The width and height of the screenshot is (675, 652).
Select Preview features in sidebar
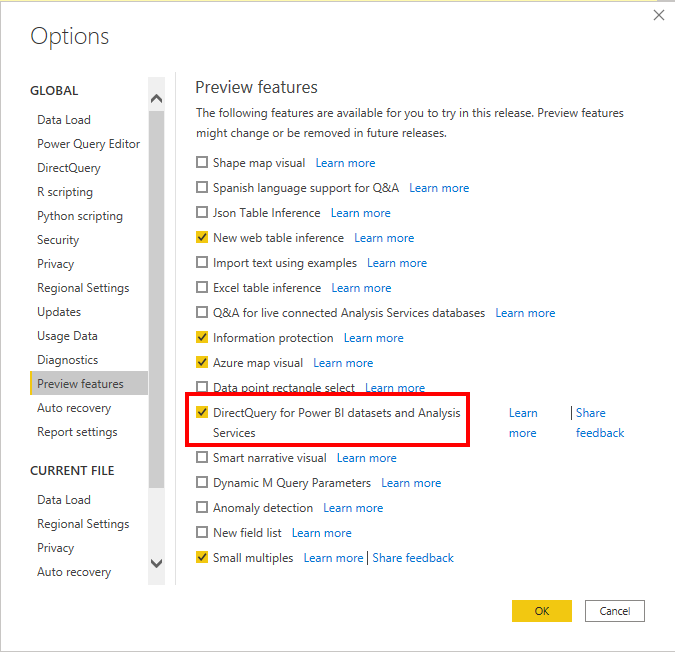89,383
